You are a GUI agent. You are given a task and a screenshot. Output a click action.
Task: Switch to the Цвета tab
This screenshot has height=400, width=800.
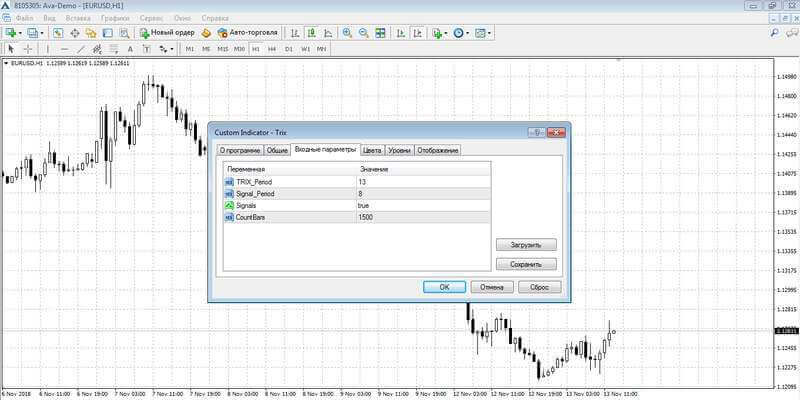click(x=372, y=151)
